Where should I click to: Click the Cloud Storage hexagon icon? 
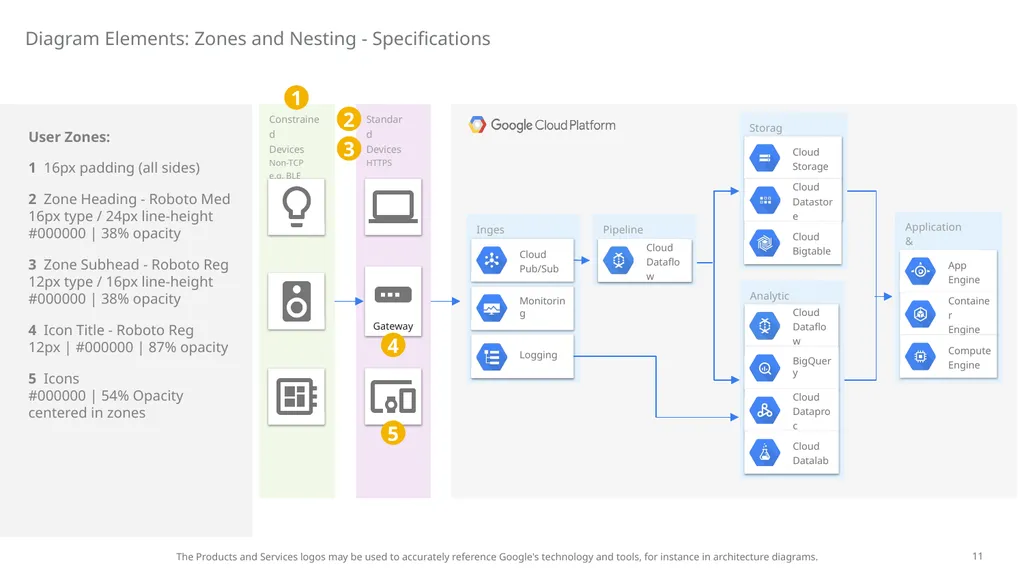(765, 158)
